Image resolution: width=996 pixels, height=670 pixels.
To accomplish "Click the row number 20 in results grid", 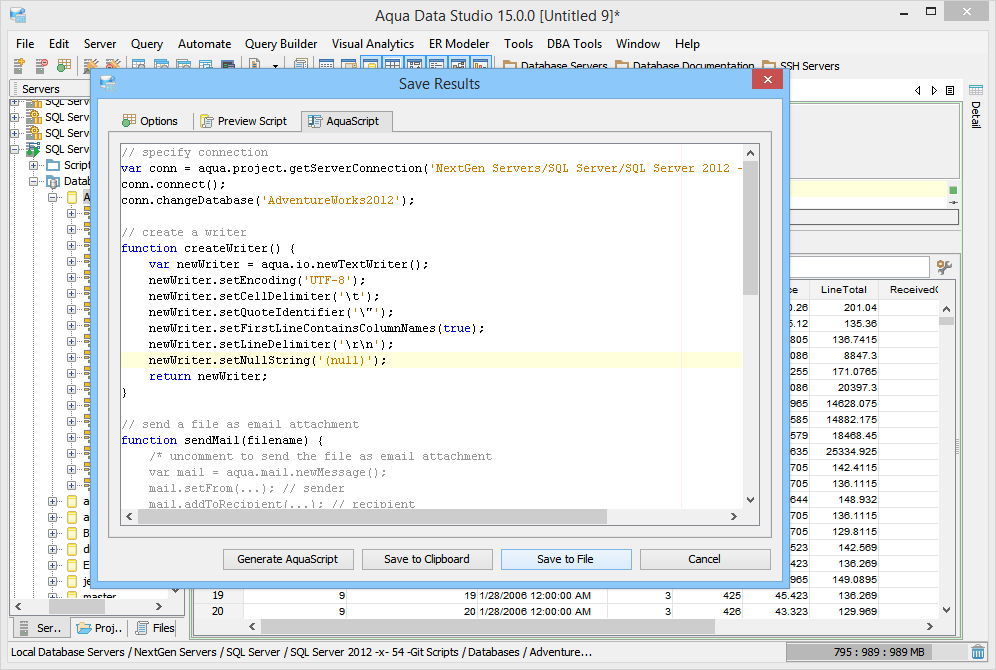I will (x=218, y=612).
